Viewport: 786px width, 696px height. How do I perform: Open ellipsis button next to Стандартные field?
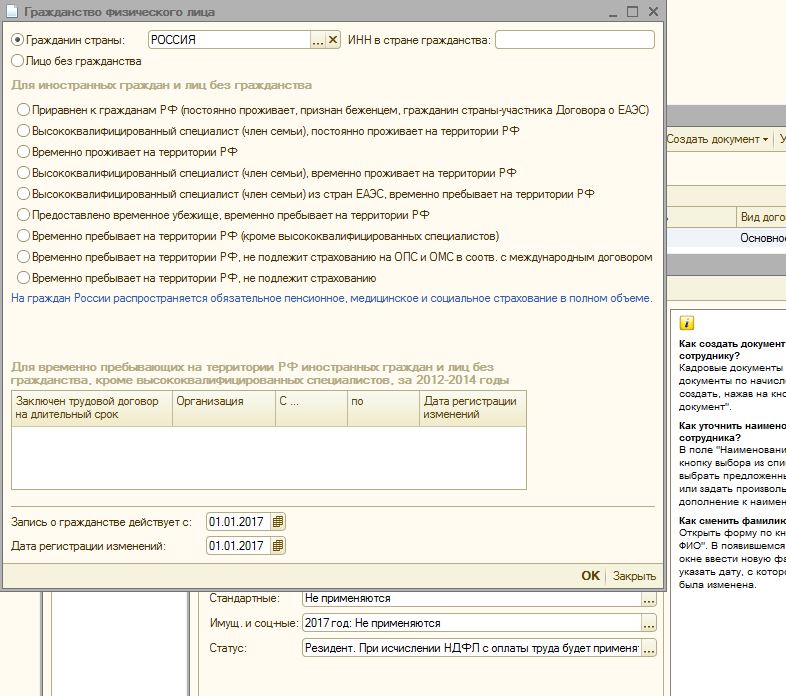point(649,599)
